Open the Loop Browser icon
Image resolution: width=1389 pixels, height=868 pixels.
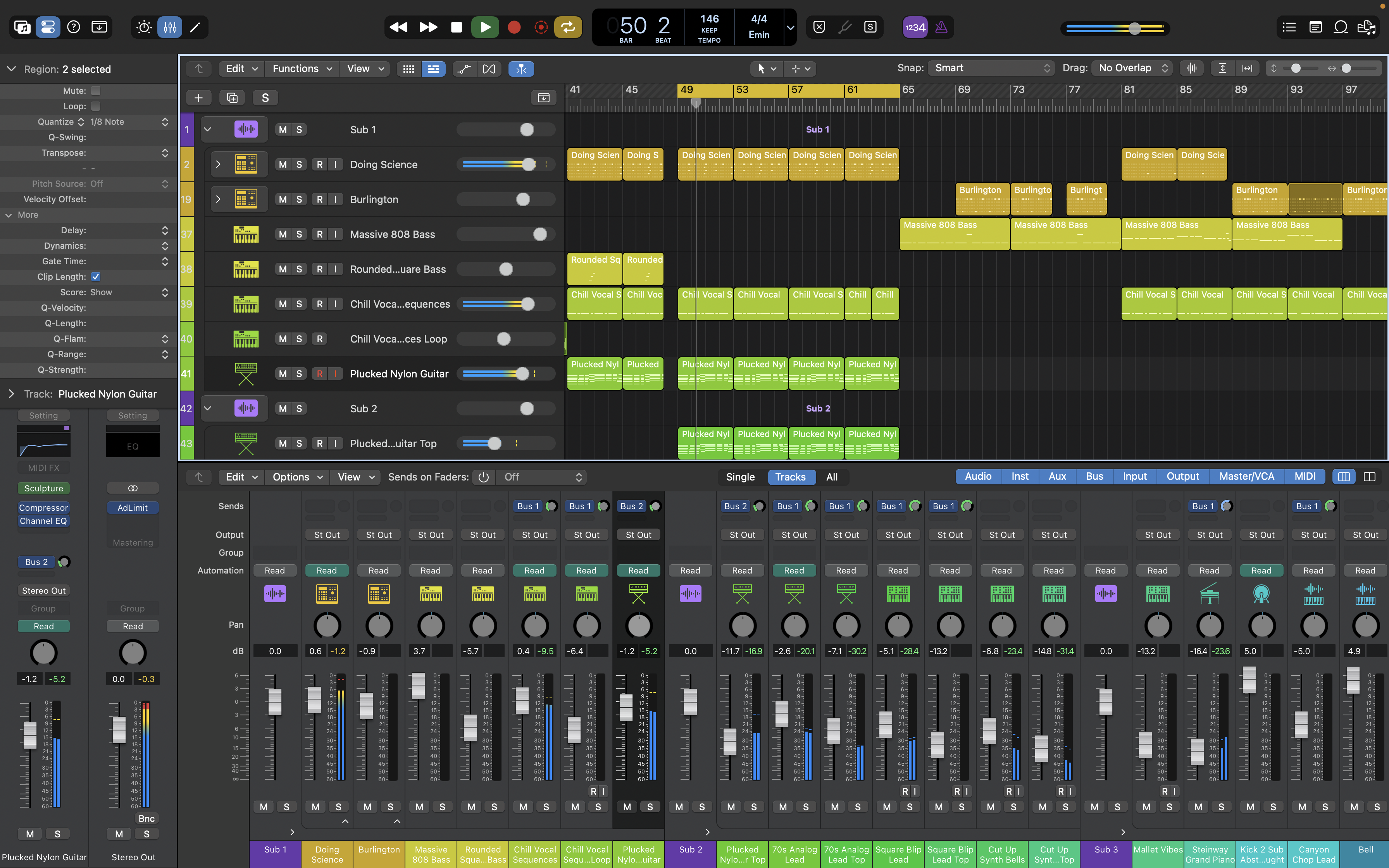coord(1340,27)
